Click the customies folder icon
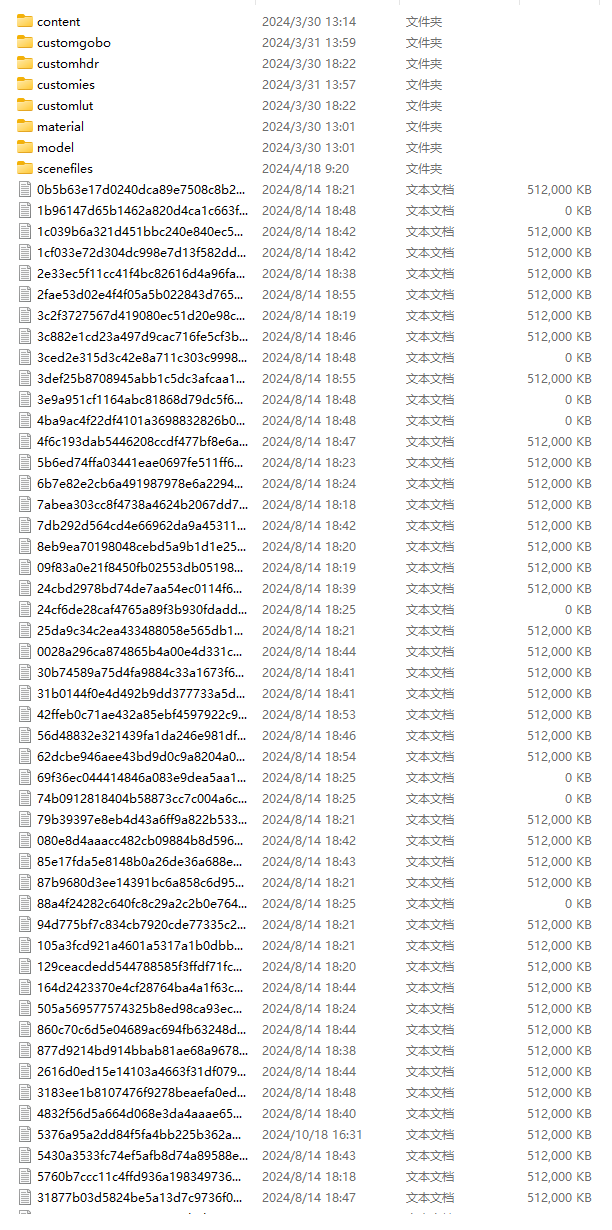The height and width of the screenshot is (1230, 612). point(25,84)
